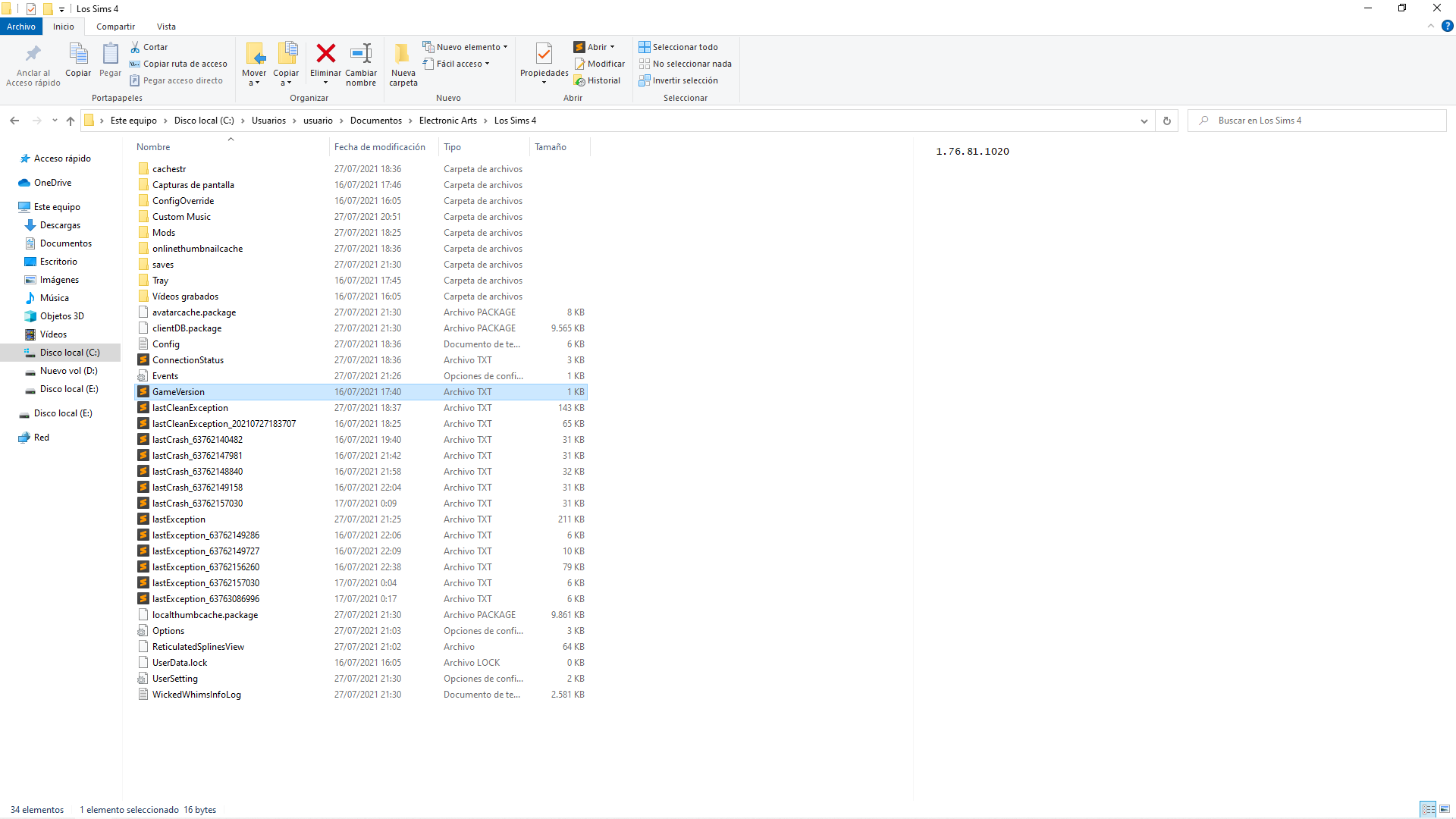Viewport: 1456px width, 819px height.
Task: Click the Pegar clipboard icon
Action: [110, 54]
